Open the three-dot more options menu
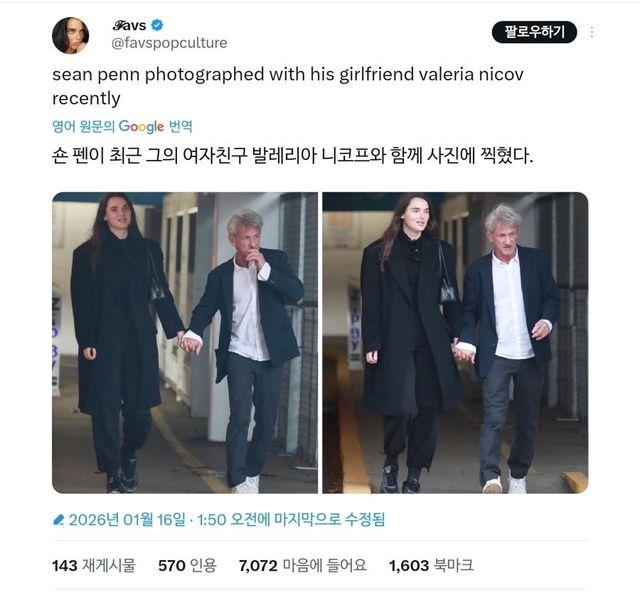Screen dimensions: 640x602 click(x=591, y=32)
